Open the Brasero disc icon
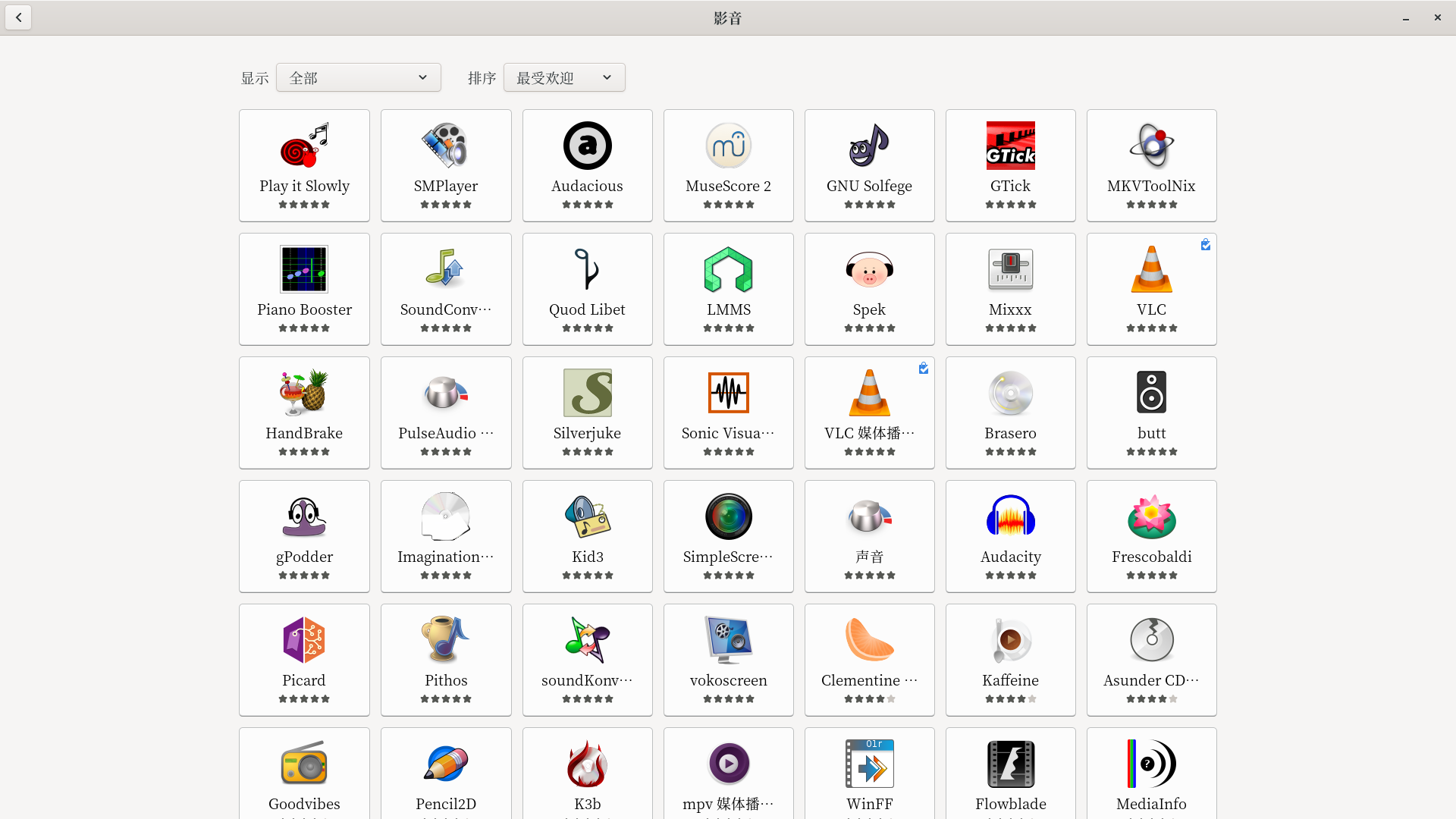The width and height of the screenshot is (1456, 819). [x=1011, y=392]
